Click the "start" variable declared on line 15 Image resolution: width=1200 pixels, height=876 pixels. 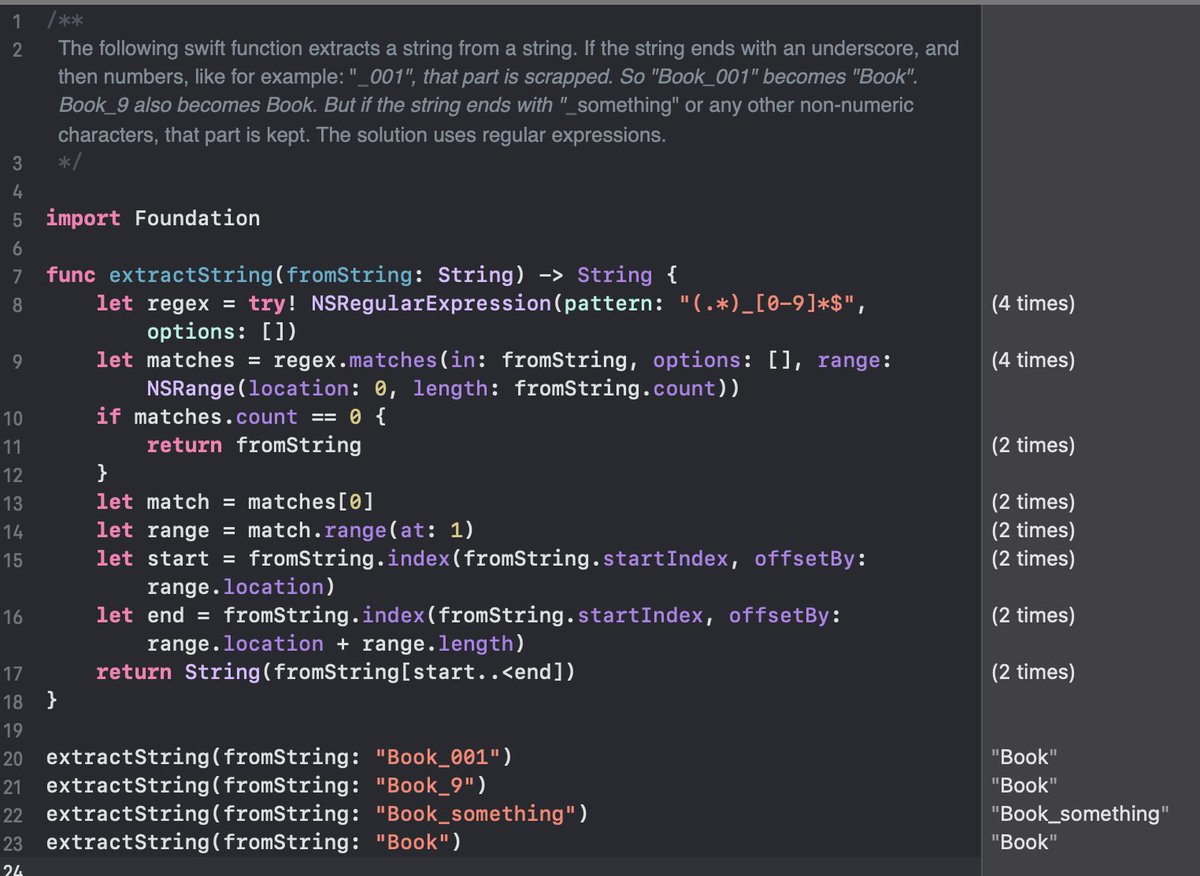[178, 558]
